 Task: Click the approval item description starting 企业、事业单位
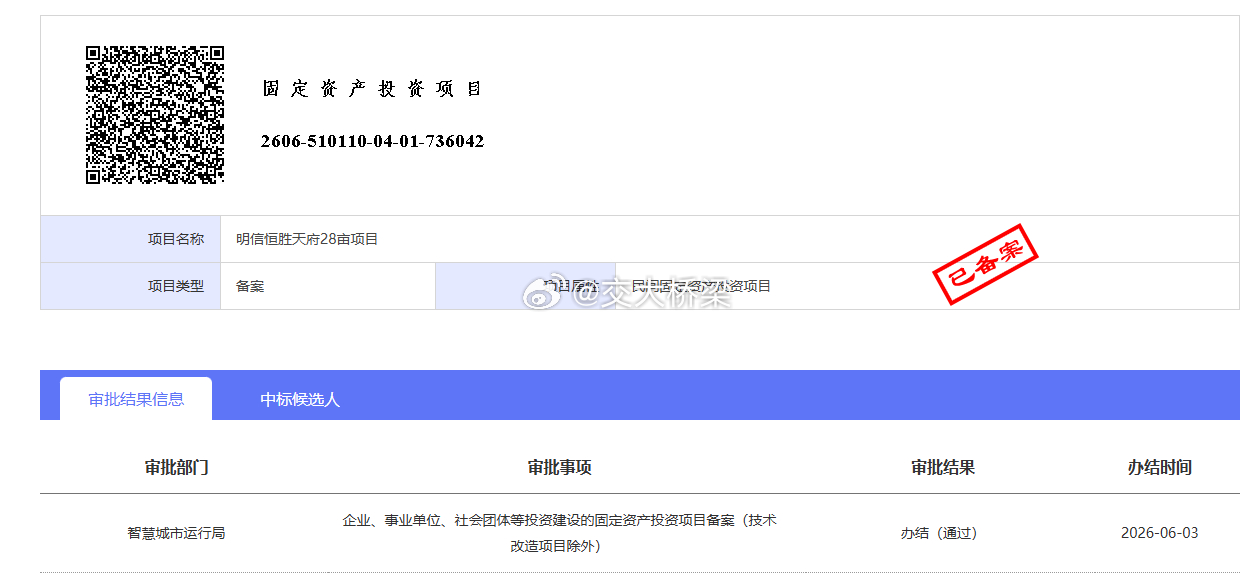(x=560, y=533)
